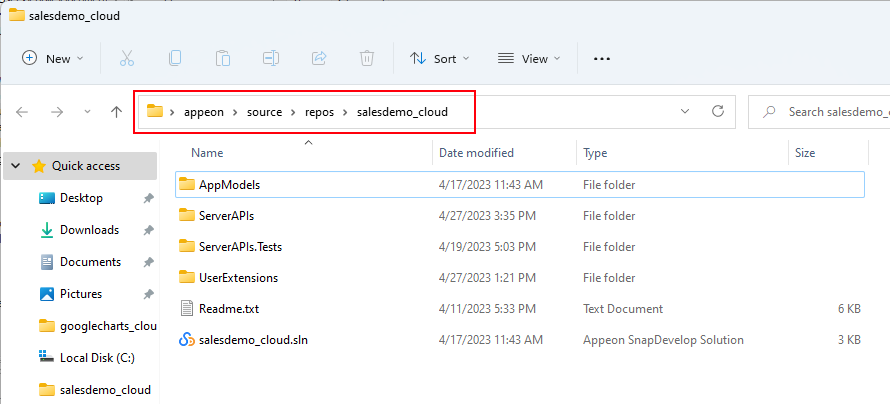Viewport: 890px width, 404px height.
Task: Open the See more ellipsis menu
Action: tap(601, 58)
